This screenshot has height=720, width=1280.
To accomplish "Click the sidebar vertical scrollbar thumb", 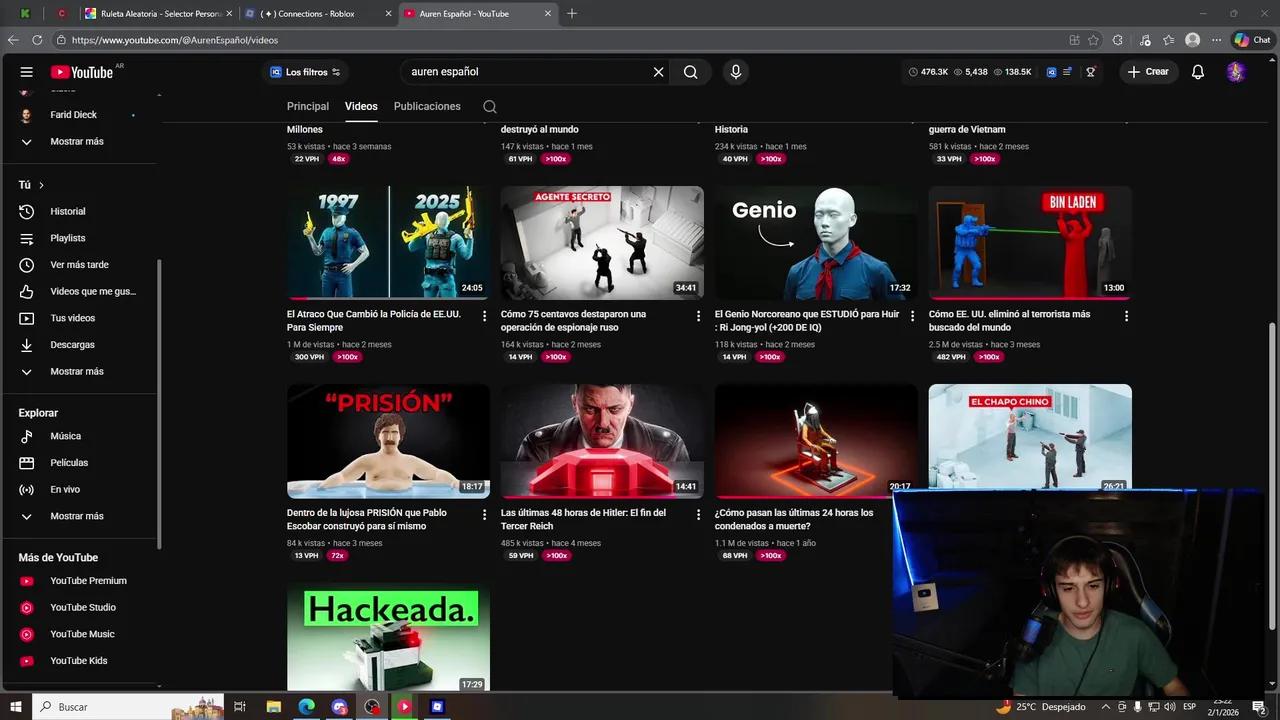I will click(x=158, y=404).
